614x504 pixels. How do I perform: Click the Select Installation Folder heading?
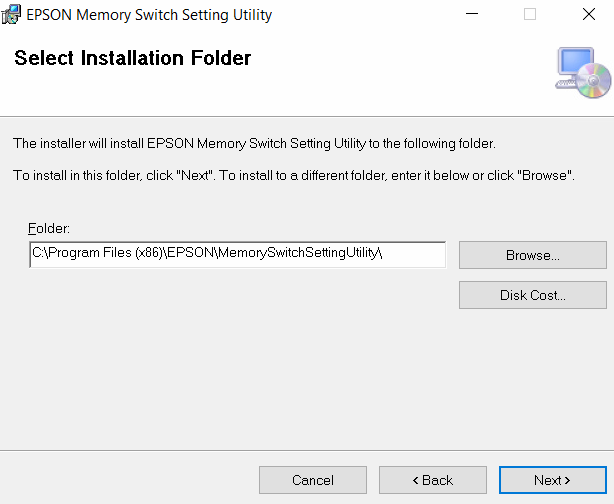point(132,59)
